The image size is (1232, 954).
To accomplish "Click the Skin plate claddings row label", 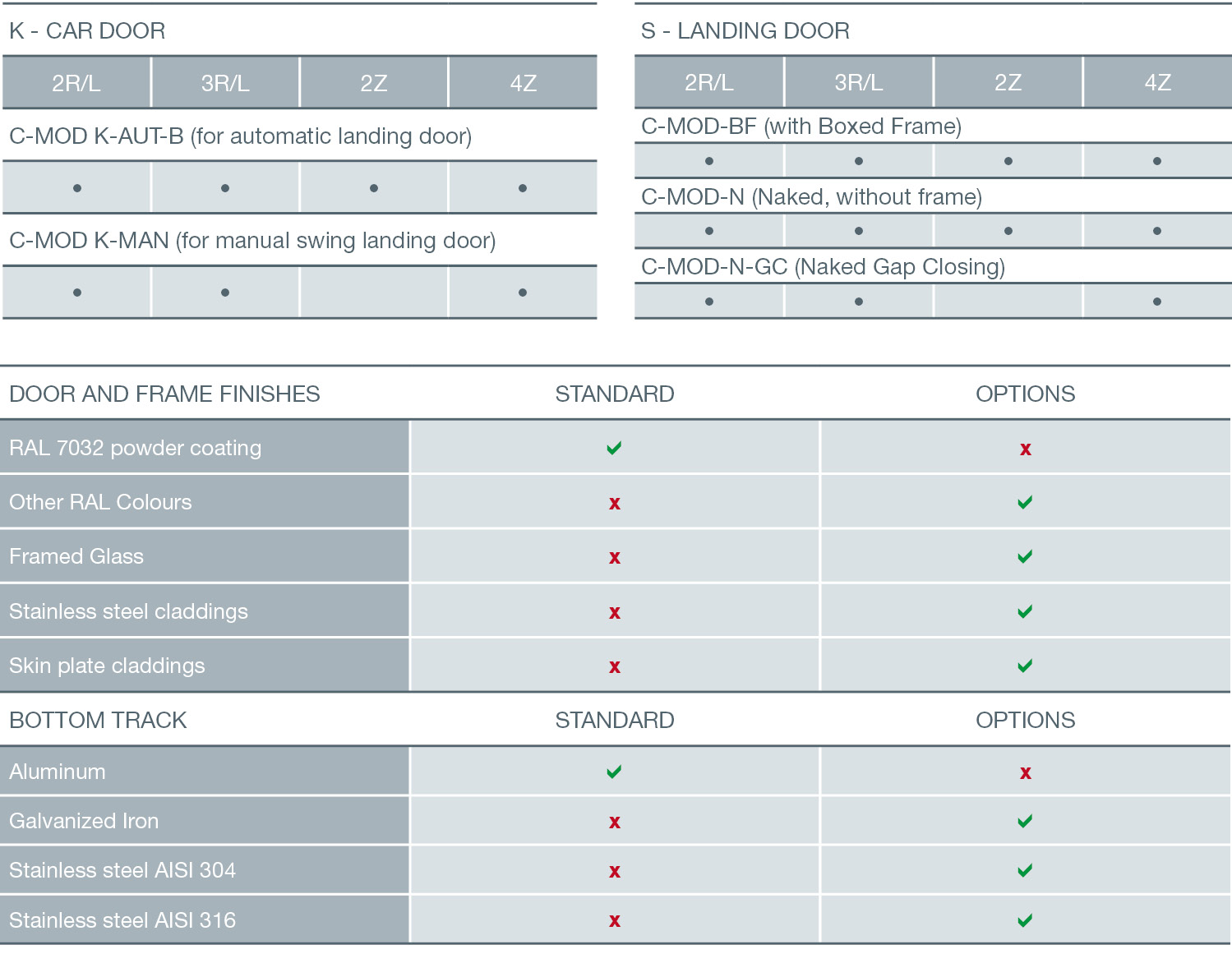I will (x=107, y=666).
